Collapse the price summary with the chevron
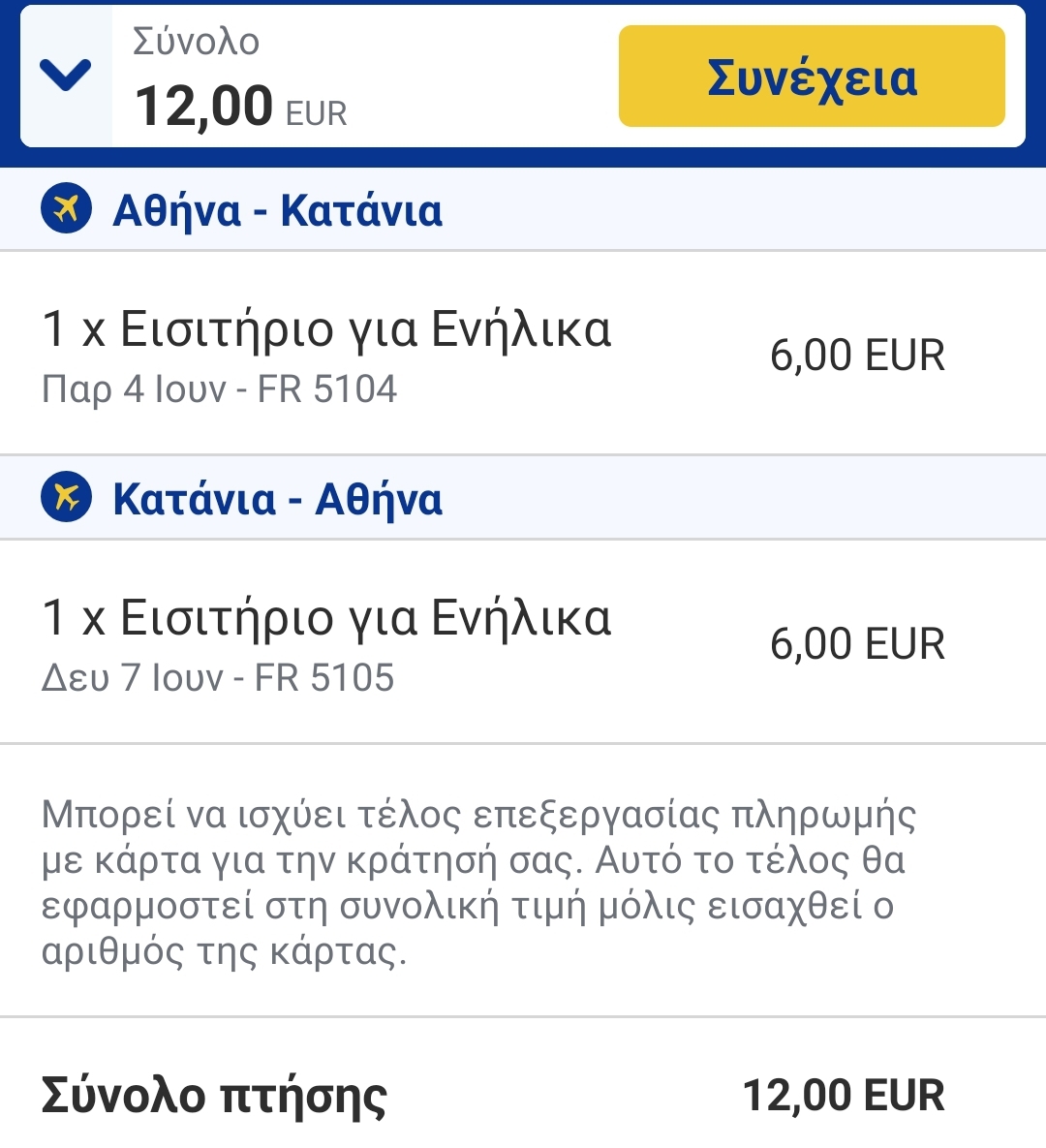 click(65, 76)
